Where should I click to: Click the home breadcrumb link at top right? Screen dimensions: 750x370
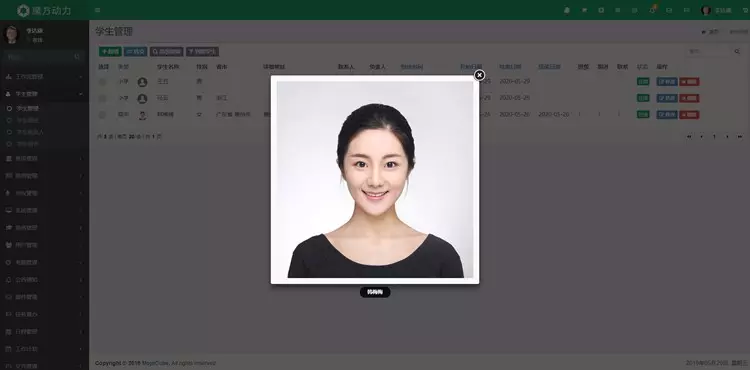pyautogui.click(x=710, y=32)
